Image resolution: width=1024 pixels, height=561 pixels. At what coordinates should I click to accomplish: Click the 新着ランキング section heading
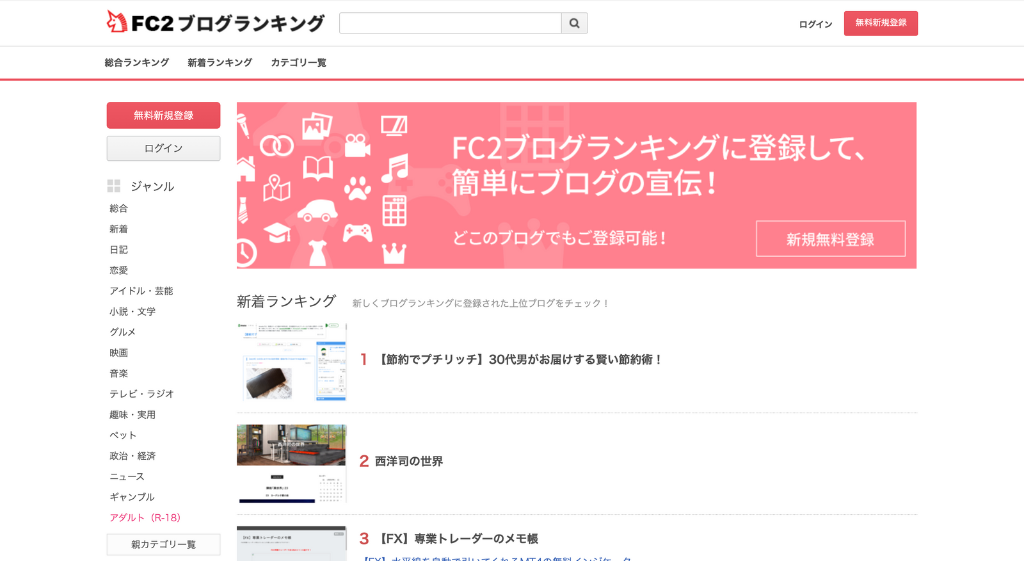(286, 302)
